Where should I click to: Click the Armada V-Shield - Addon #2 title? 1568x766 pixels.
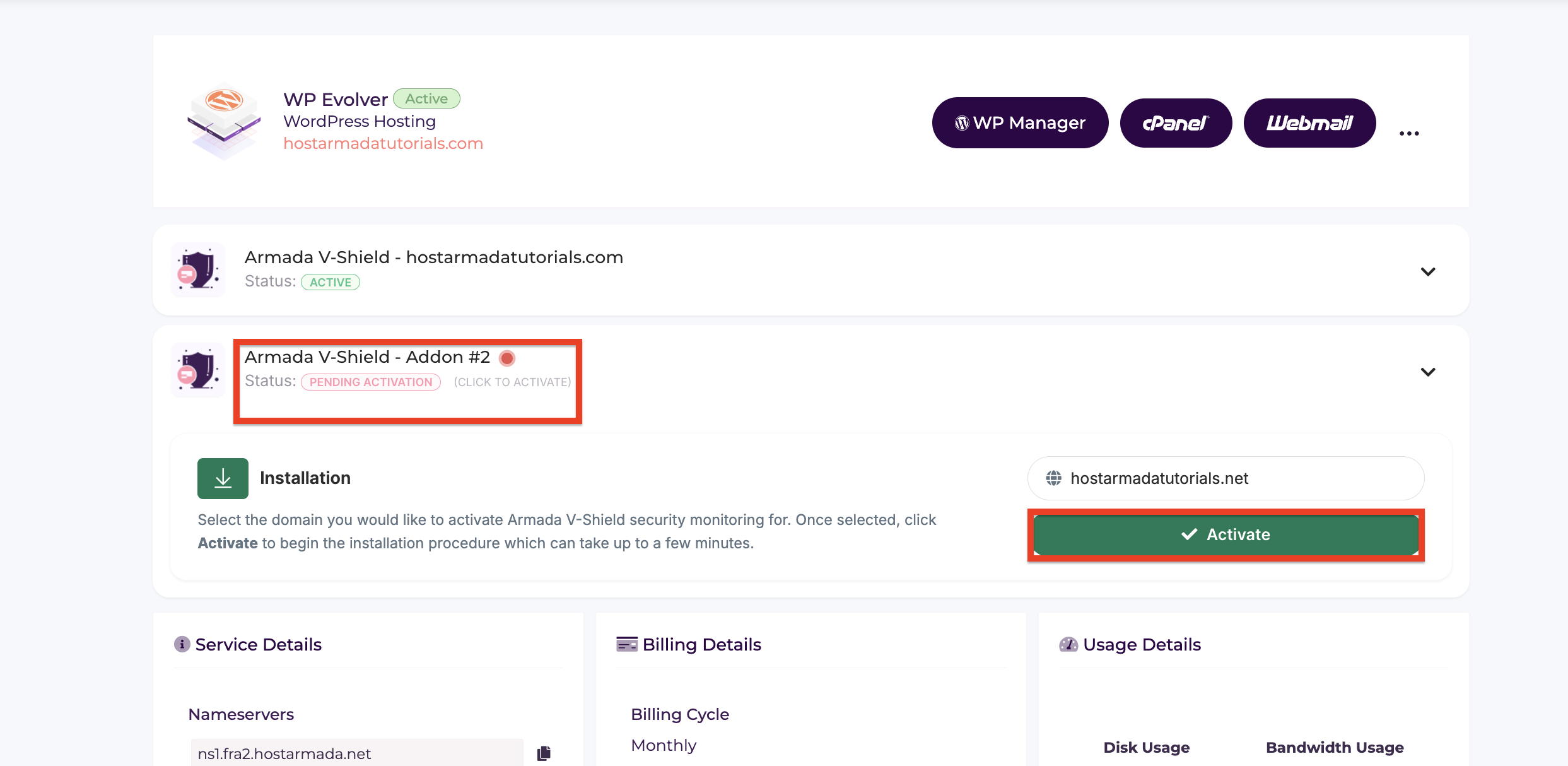[367, 357]
